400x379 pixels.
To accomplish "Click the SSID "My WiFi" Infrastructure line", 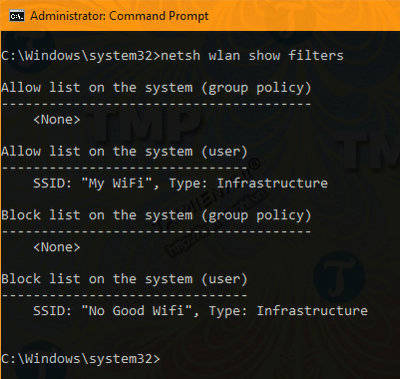I will (180, 184).
